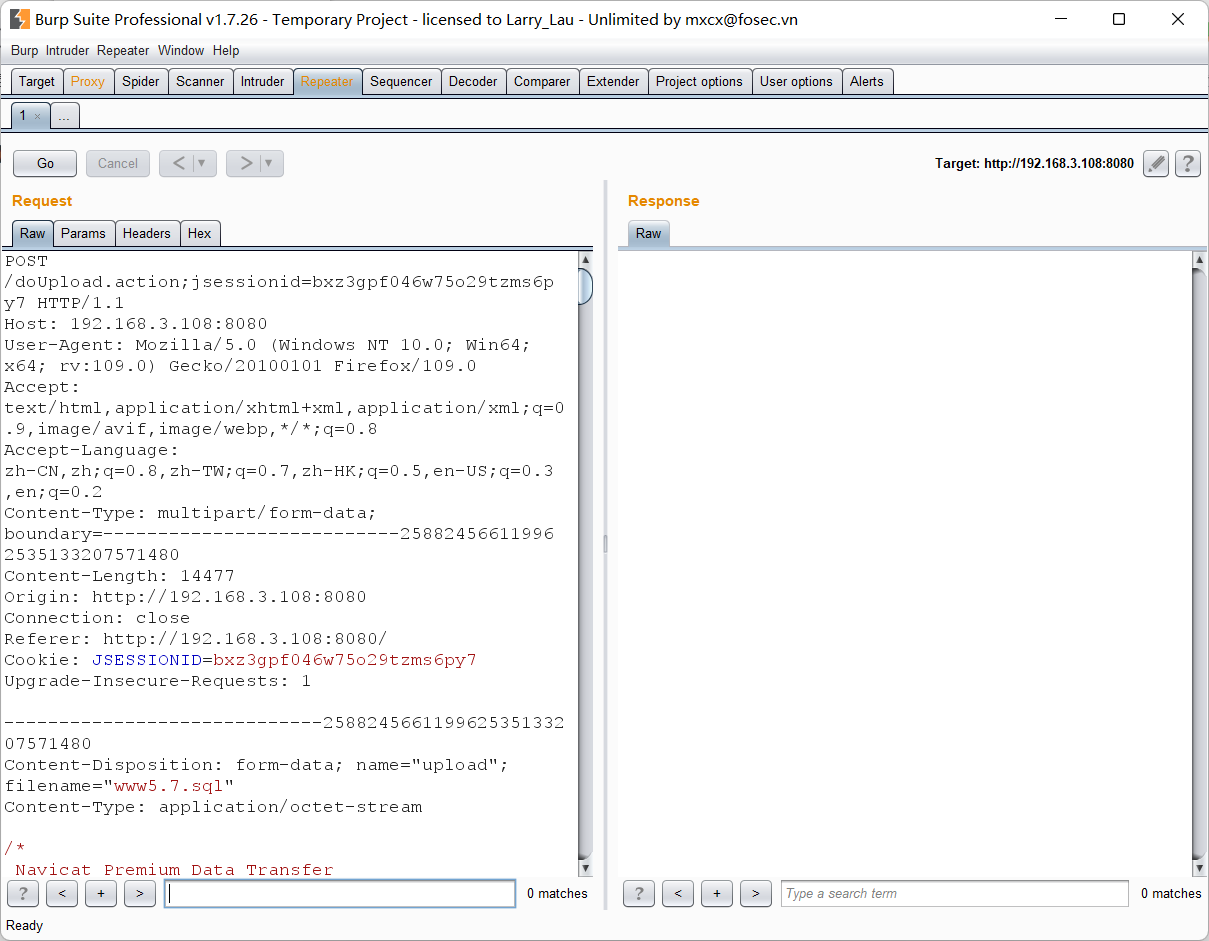The image size is (1209, 941).
Task: Click request pane scroll up arrow
Action: coord(585,260)
